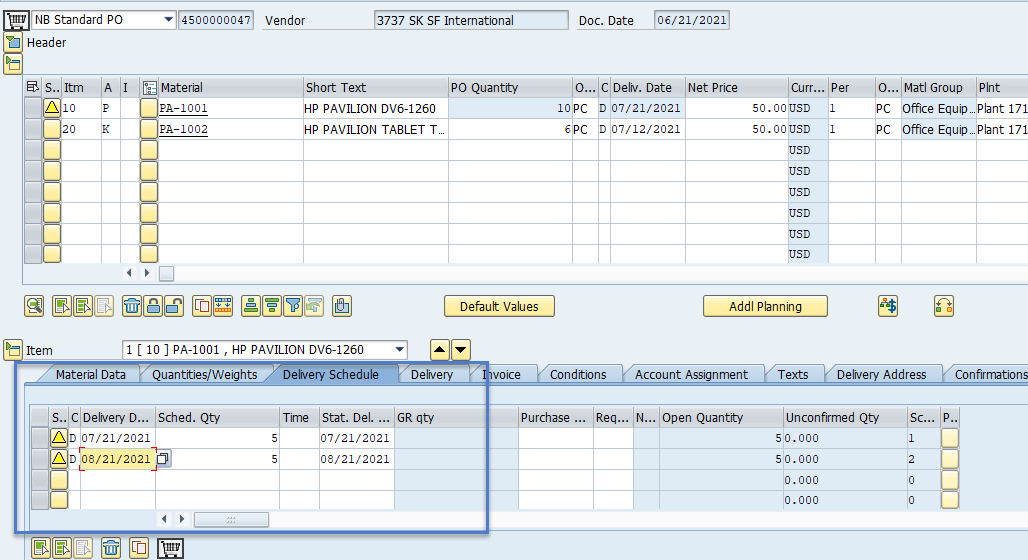Select row selector for item 20 PA-1002

pos(32,129)
